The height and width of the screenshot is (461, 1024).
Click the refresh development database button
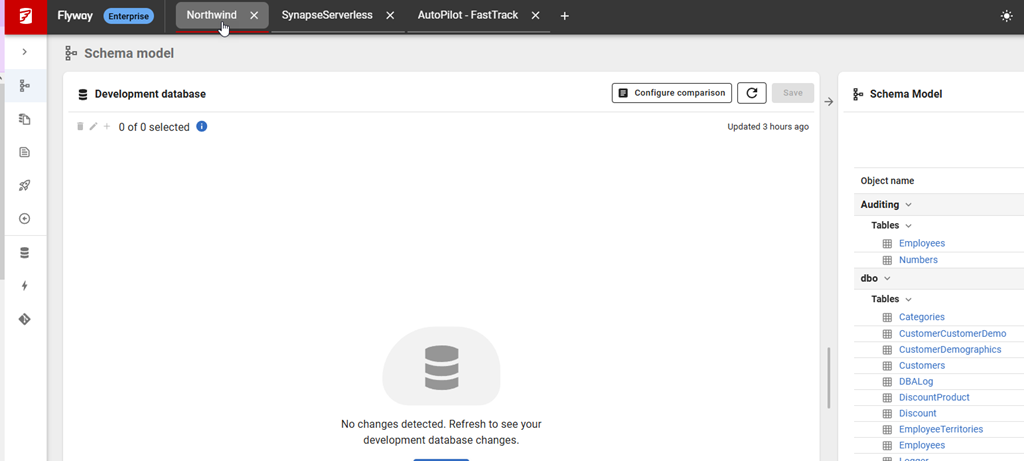click(752, 93)
